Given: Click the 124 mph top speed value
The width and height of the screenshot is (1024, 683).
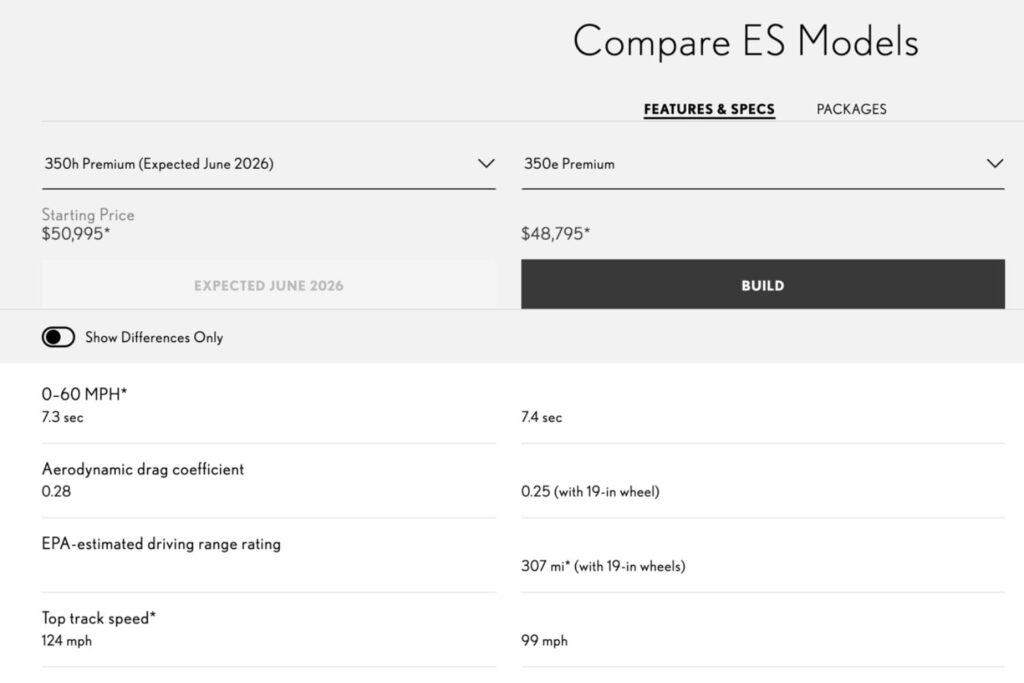Looking at the screenshot, I should [66, 641].
